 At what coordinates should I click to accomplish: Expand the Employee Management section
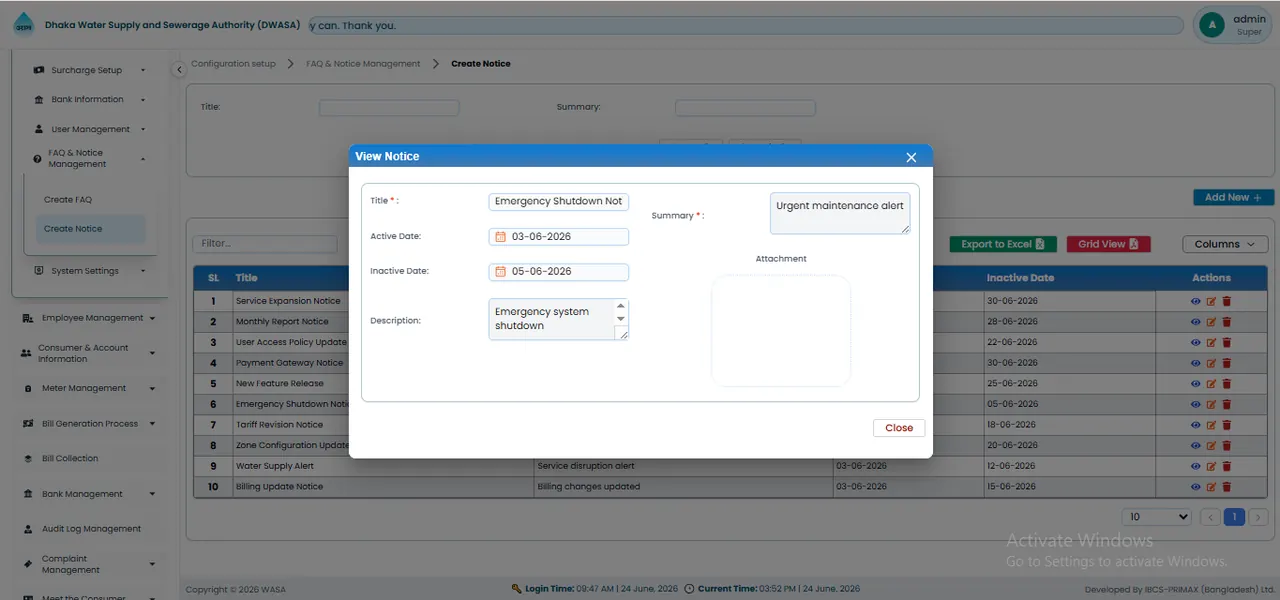[90, 318]
